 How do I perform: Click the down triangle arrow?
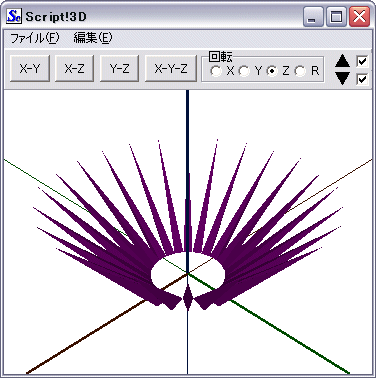pos(342,78)
